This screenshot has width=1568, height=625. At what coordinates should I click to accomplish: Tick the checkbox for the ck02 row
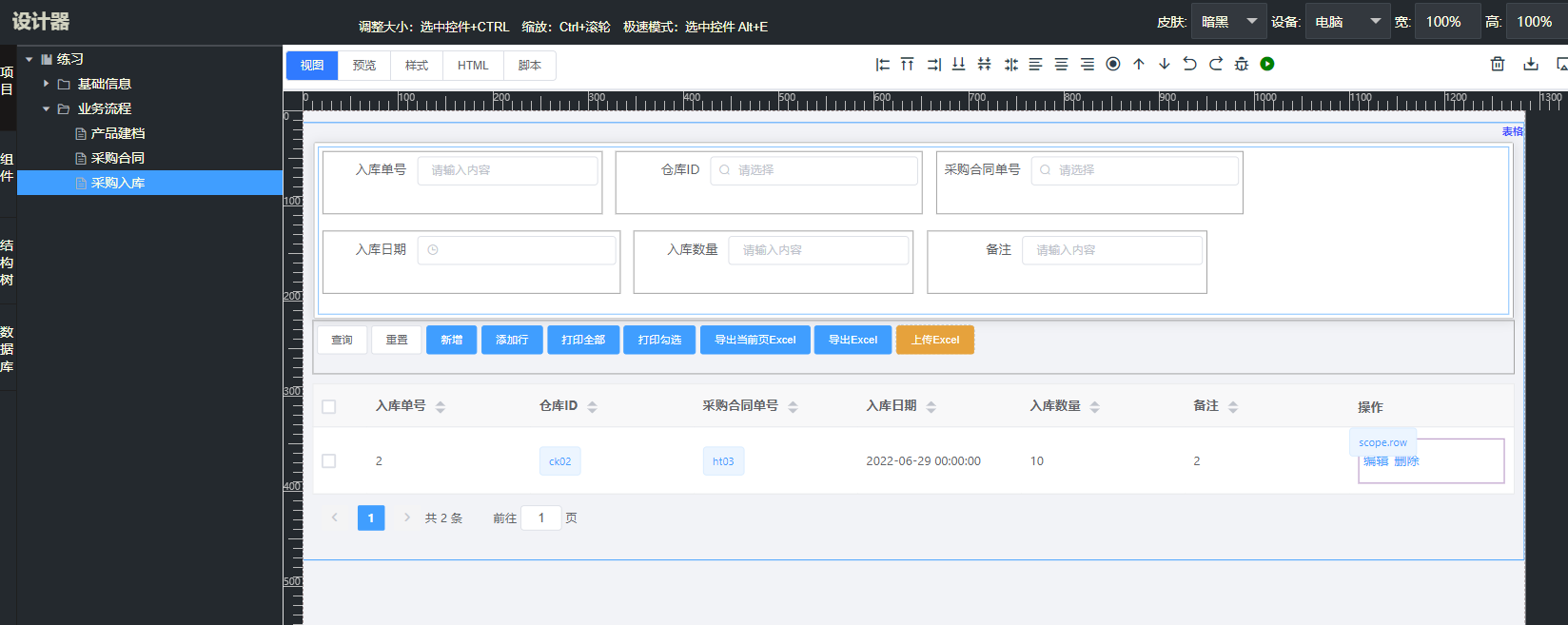tap(329, 461)
